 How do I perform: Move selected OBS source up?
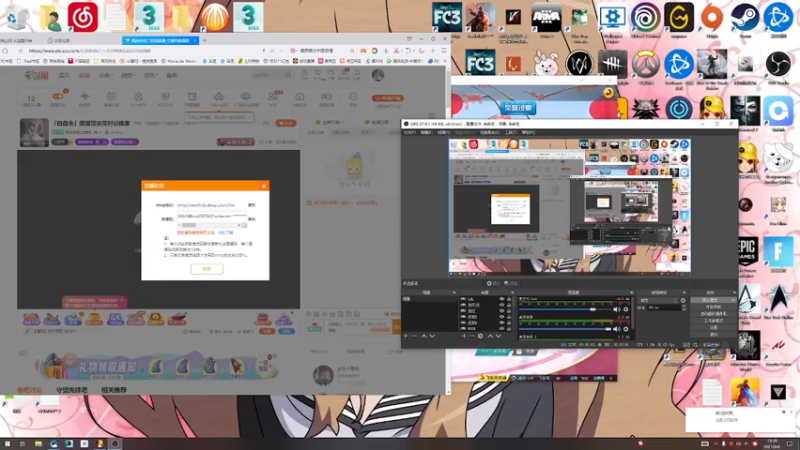[x=490, y=336]
